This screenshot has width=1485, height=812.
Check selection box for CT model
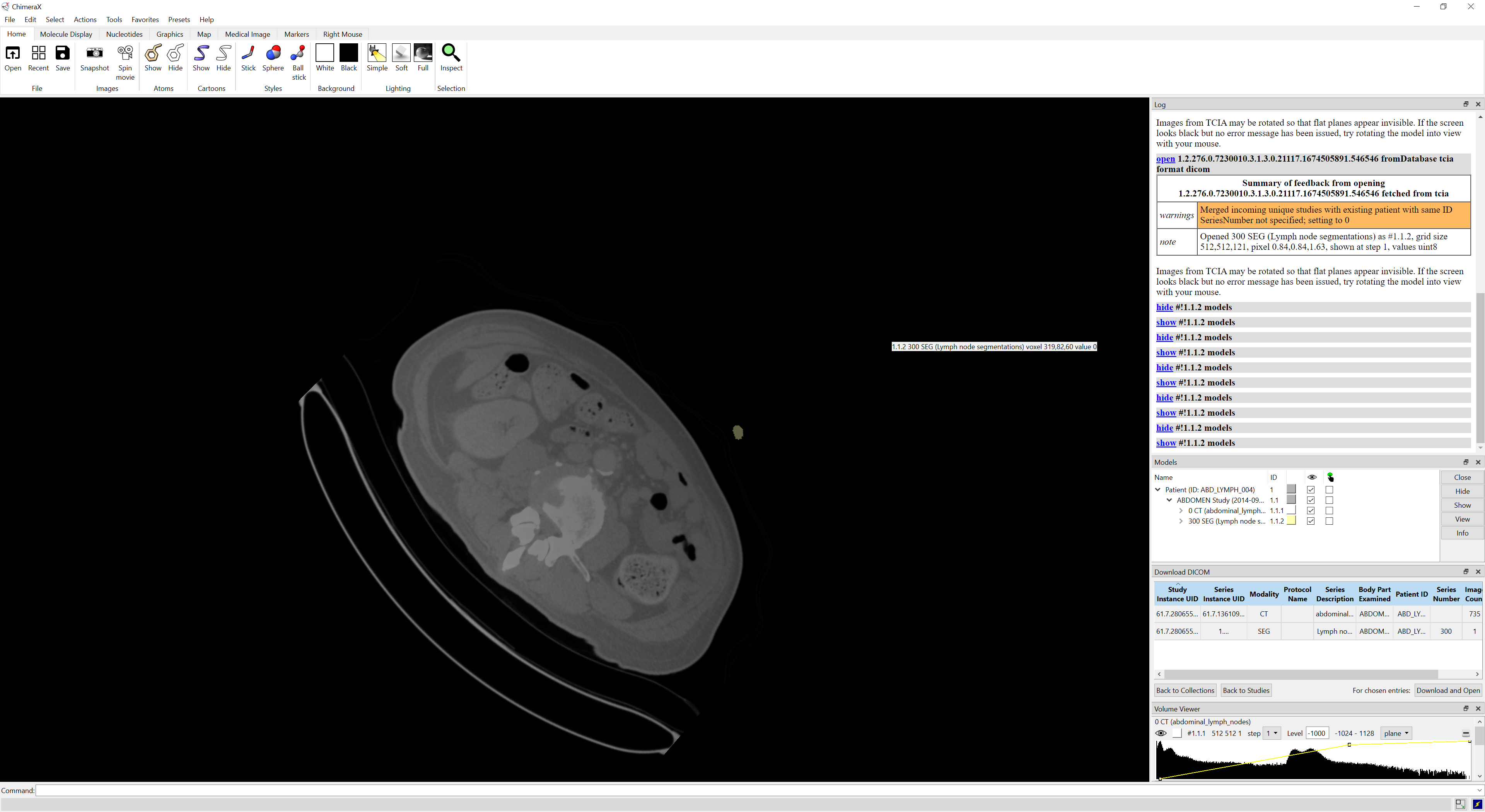pos(1330,511)
